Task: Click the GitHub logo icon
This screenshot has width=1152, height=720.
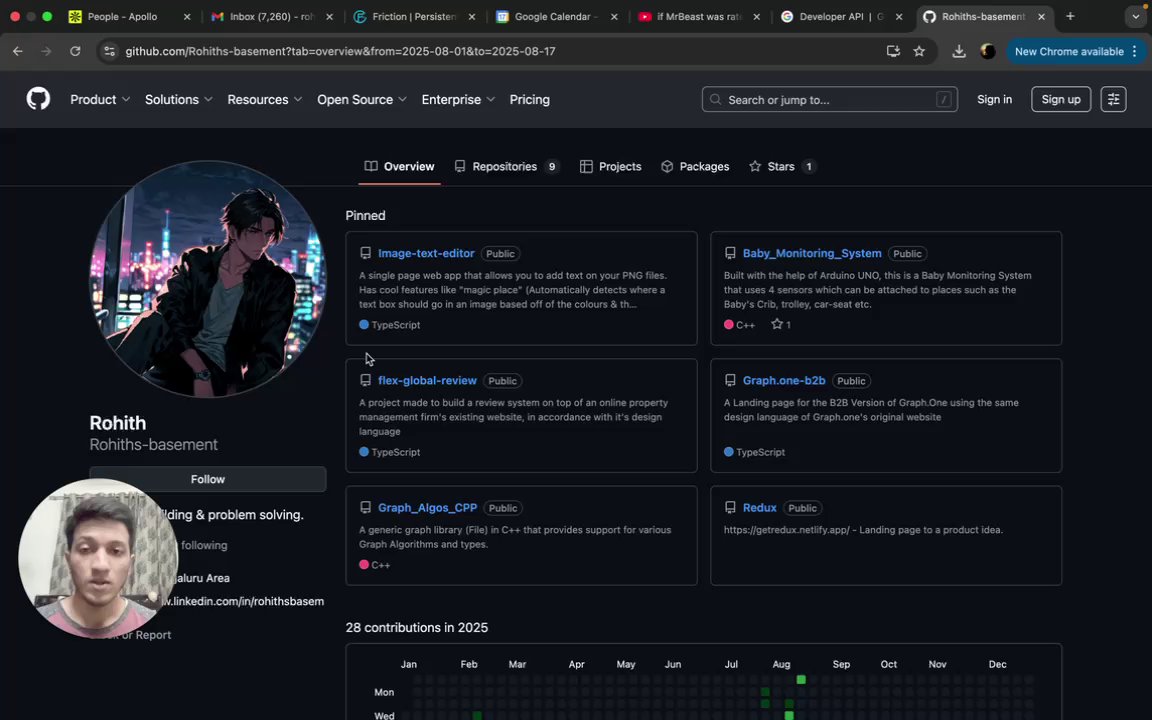Action: pos(38,98)
